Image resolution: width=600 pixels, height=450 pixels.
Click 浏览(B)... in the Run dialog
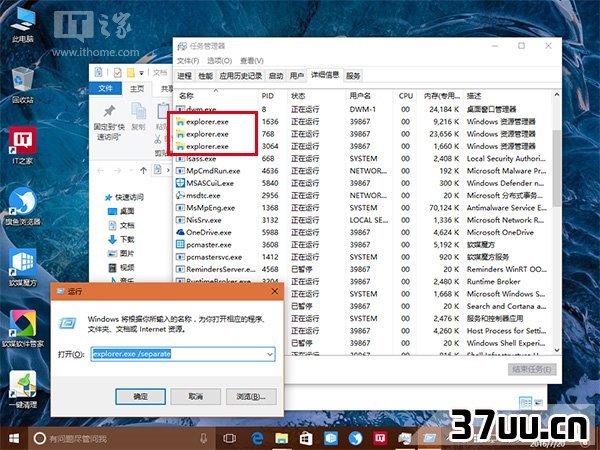[251, 396]
